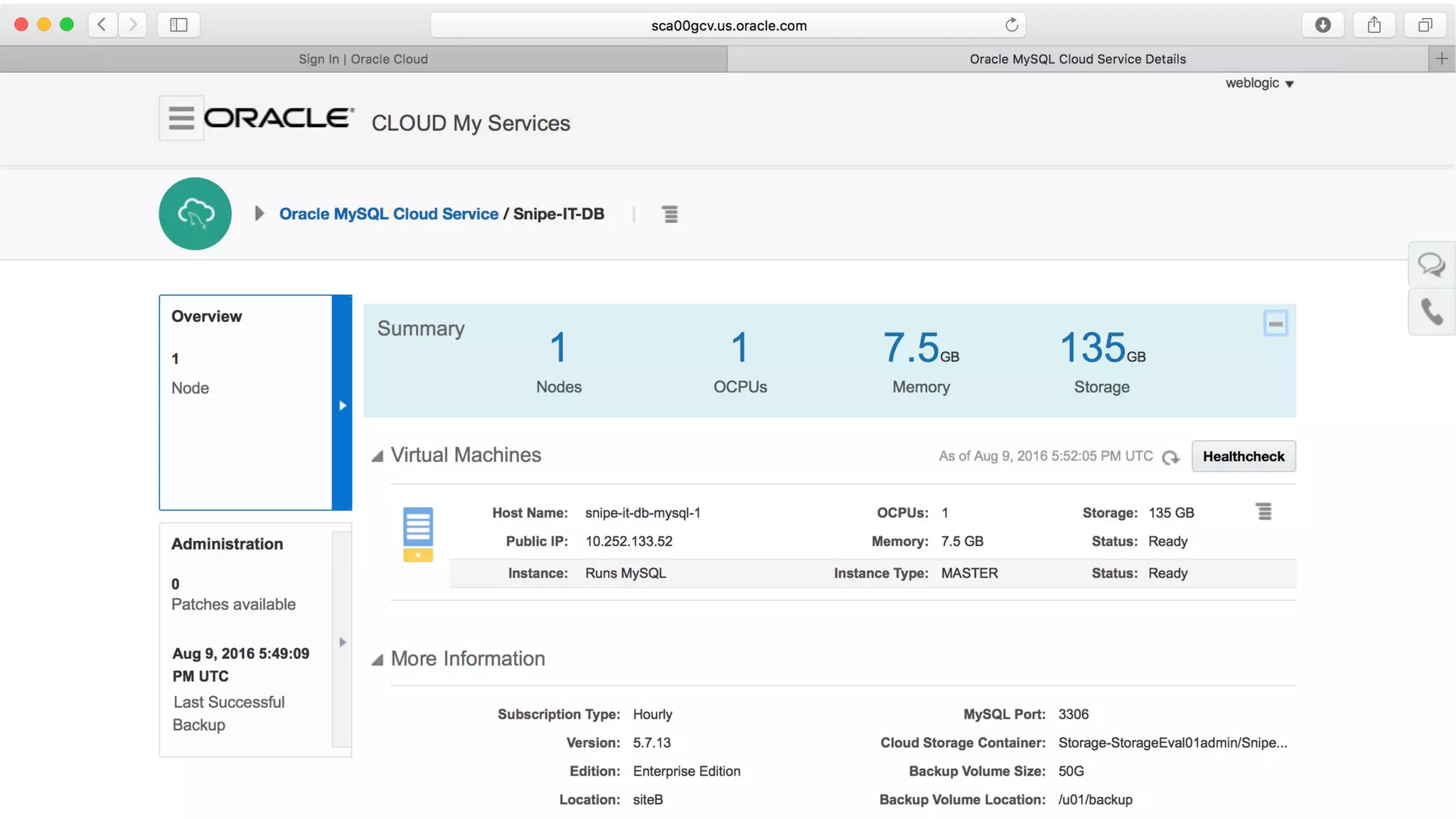This screenshot has width=1456, height=819.
Task: Collapse the Virtual Machines section
Action: click(x=378, y=456)
